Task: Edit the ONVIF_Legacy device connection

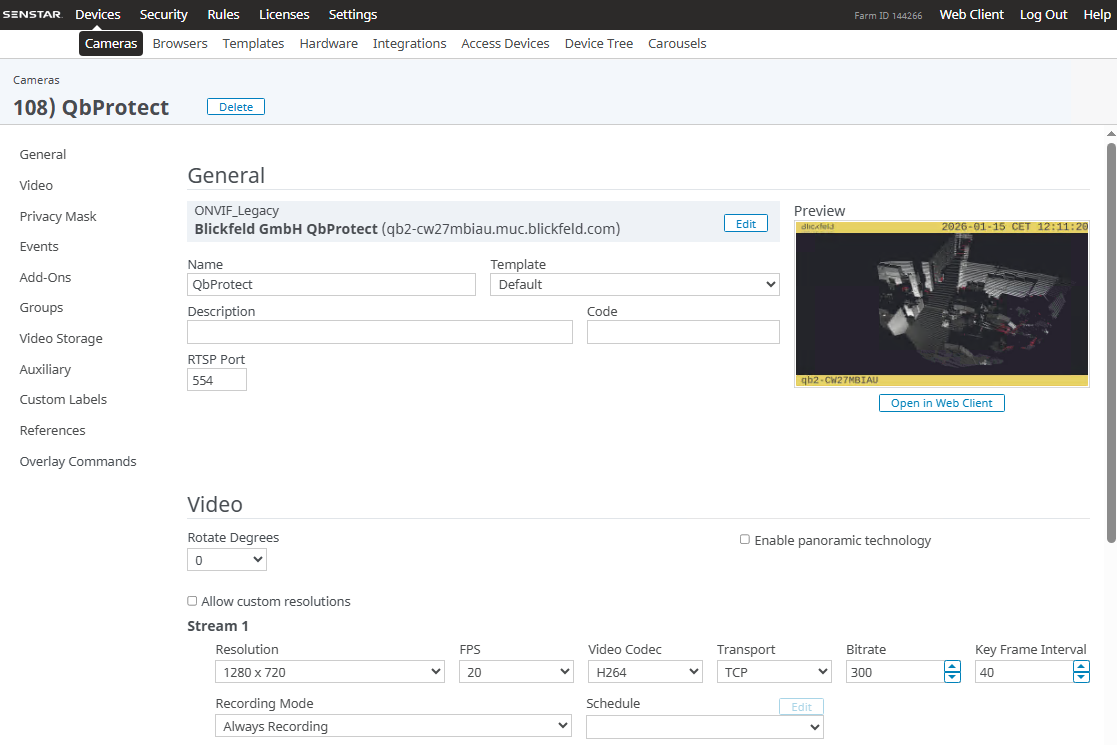Action: tap(745, 224)
